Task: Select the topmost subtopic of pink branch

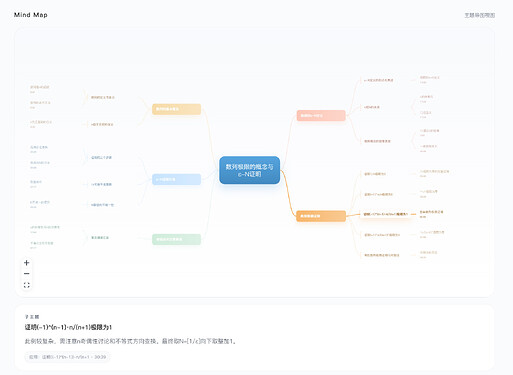Action: 378,80
